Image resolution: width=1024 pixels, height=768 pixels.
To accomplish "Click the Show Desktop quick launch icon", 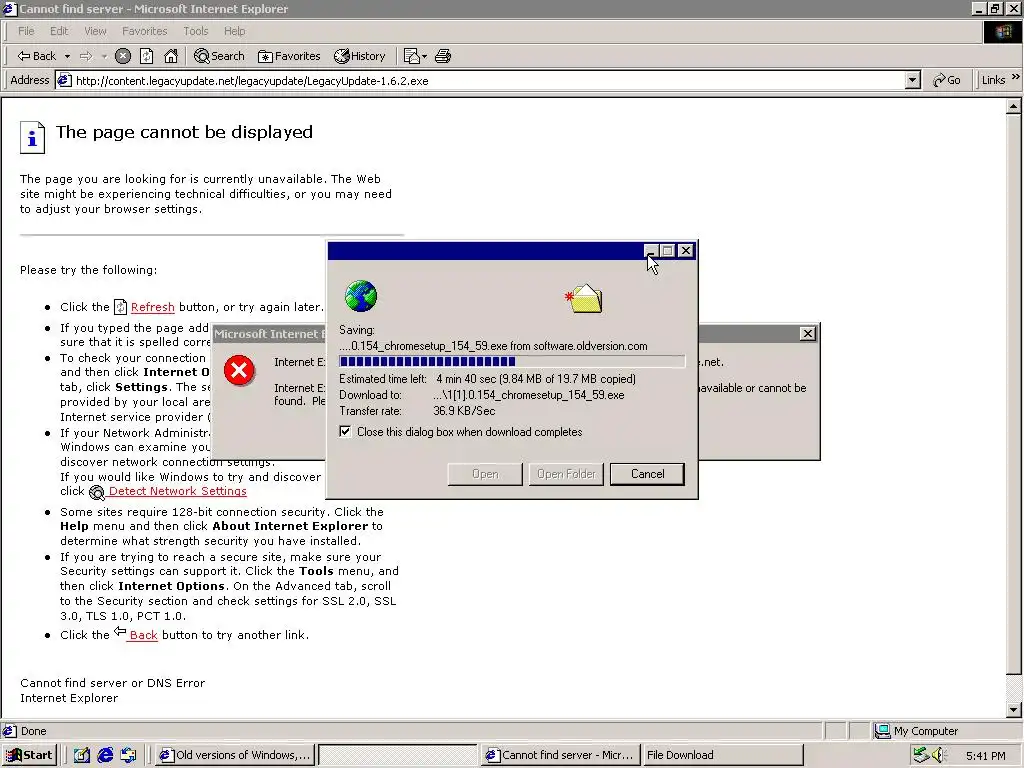I will coord(82,756).
